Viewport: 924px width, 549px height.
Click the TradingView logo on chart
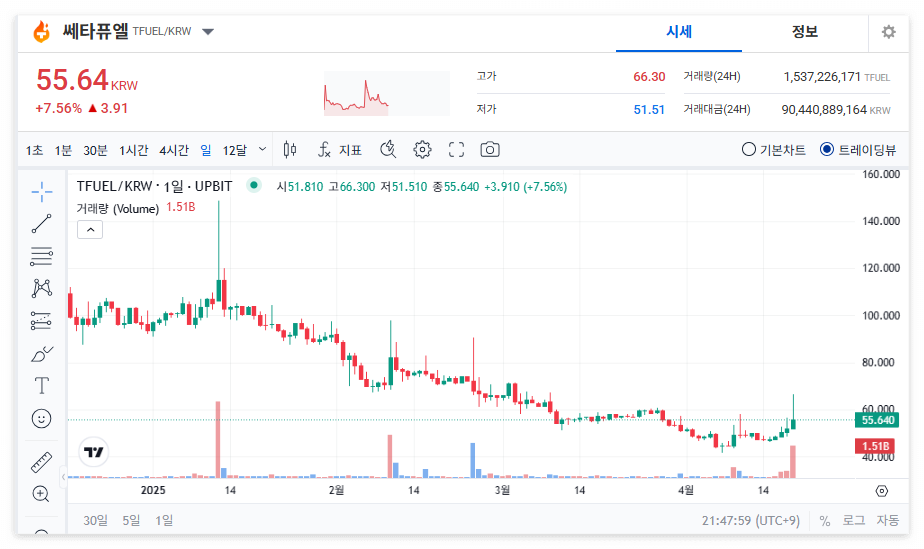[94, 452]
